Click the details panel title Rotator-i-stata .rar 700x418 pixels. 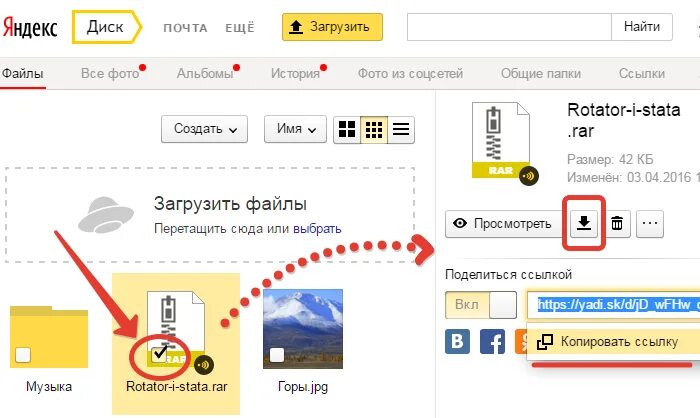(x=624, y=120)
